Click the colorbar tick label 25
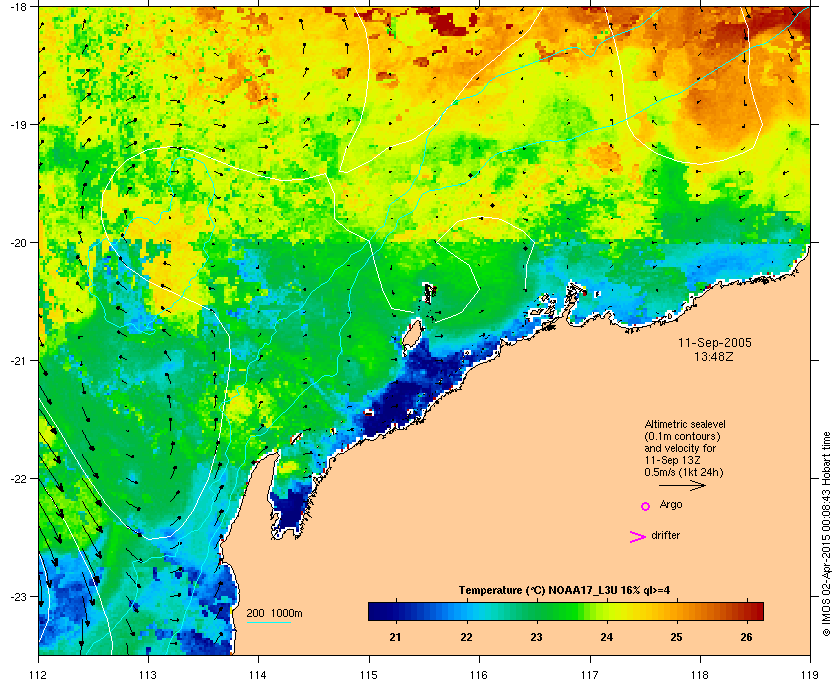 click(x=677, y=637)
